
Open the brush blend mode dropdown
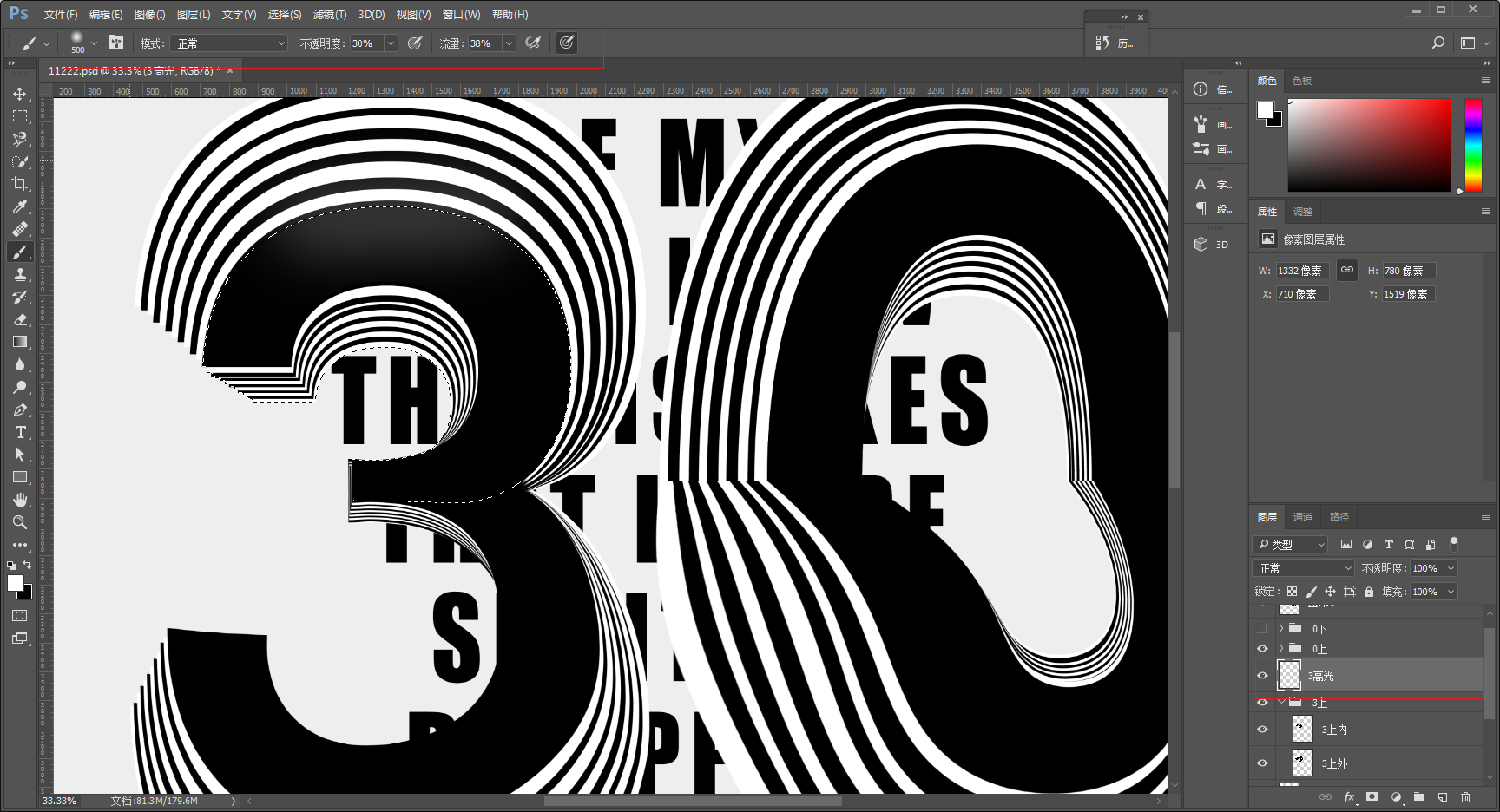coord(229,43)
